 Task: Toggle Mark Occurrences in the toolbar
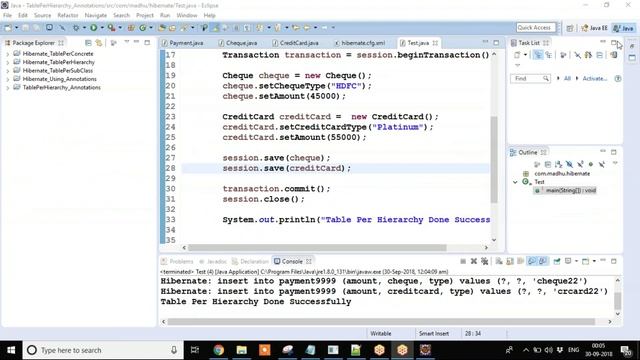[x=215, y=27]
